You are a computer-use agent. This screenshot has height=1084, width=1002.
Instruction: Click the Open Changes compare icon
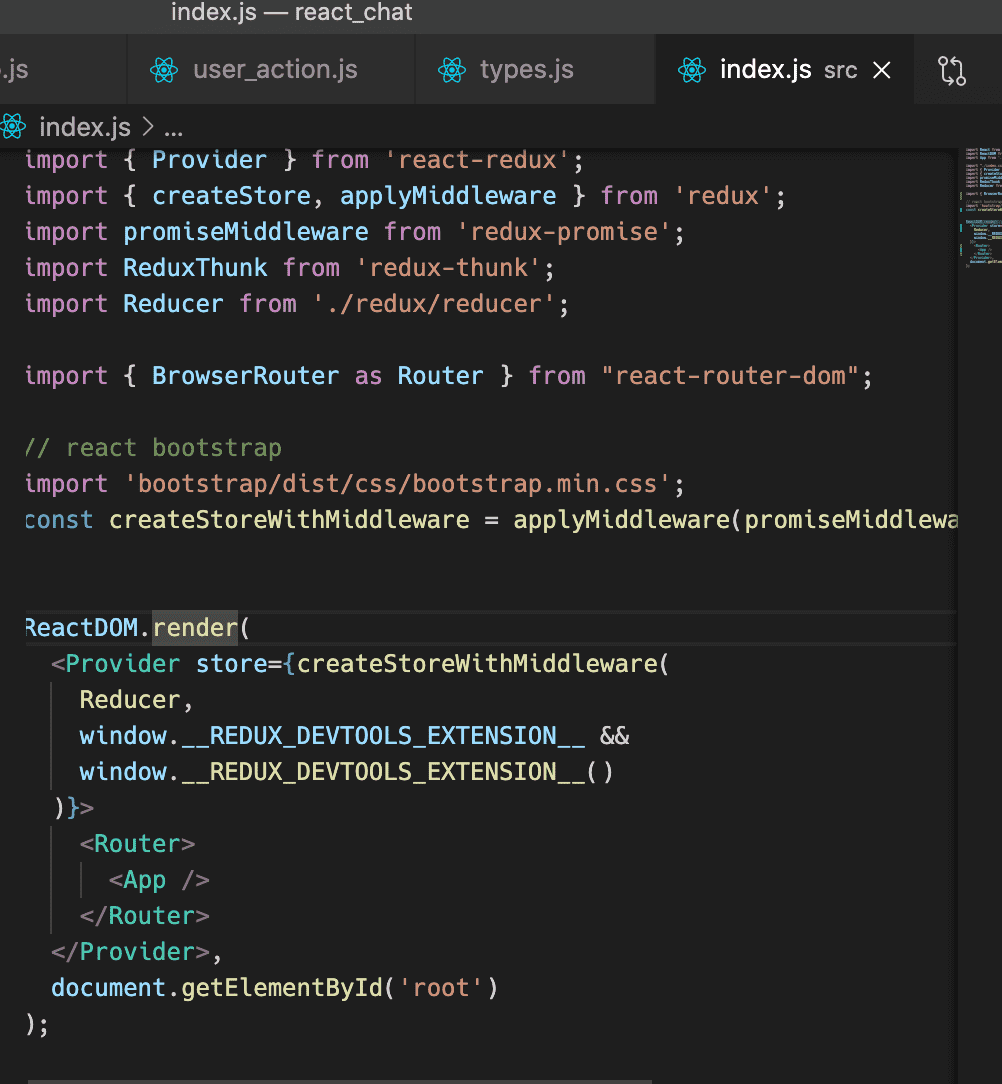[952, 70]
